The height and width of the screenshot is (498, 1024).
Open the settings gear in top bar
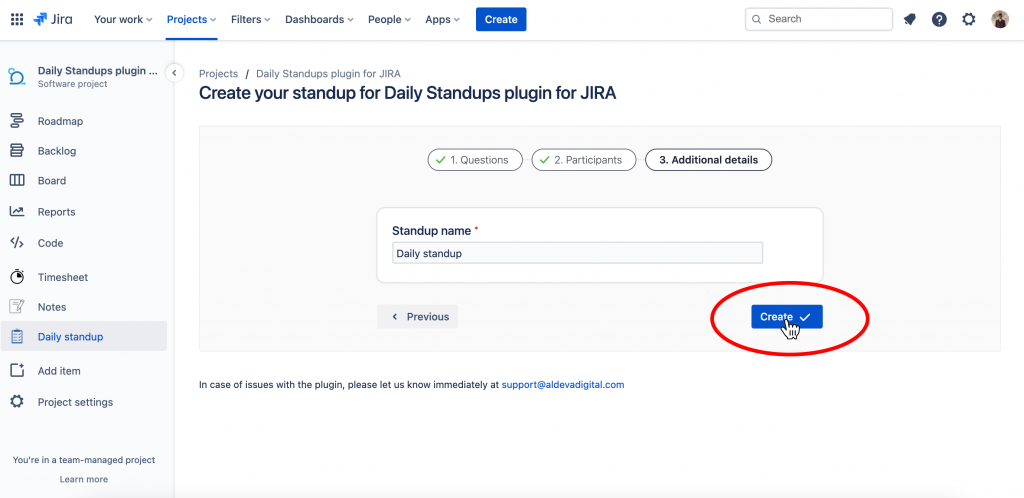[x=969, y=20]
